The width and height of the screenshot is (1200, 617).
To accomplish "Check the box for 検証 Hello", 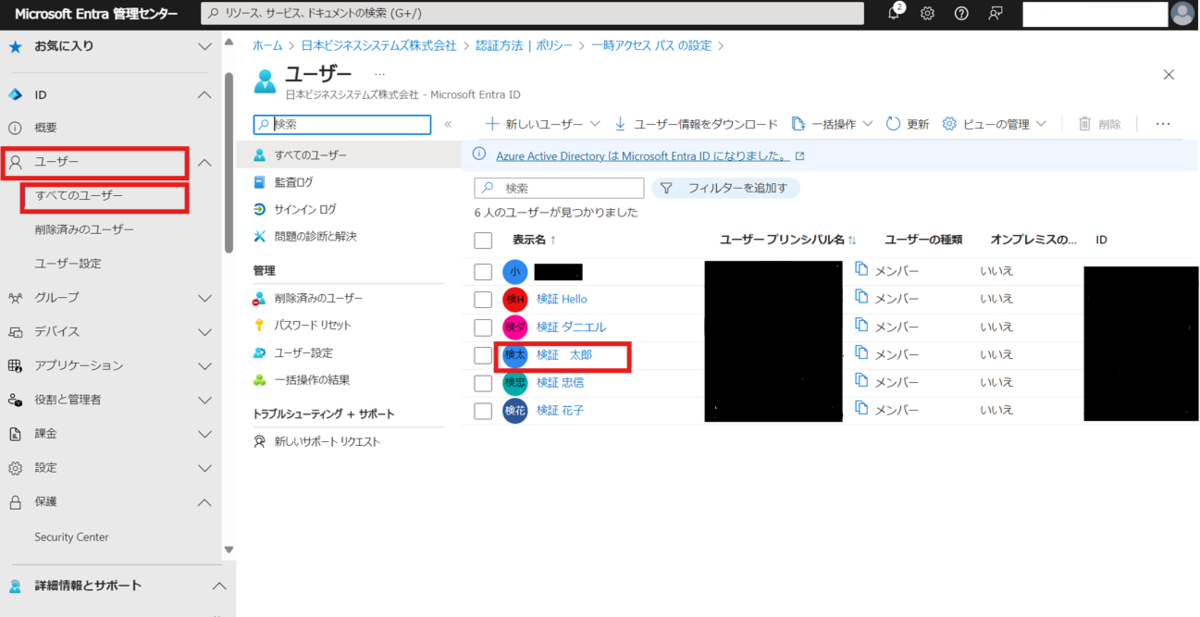I will coord(483,299).
